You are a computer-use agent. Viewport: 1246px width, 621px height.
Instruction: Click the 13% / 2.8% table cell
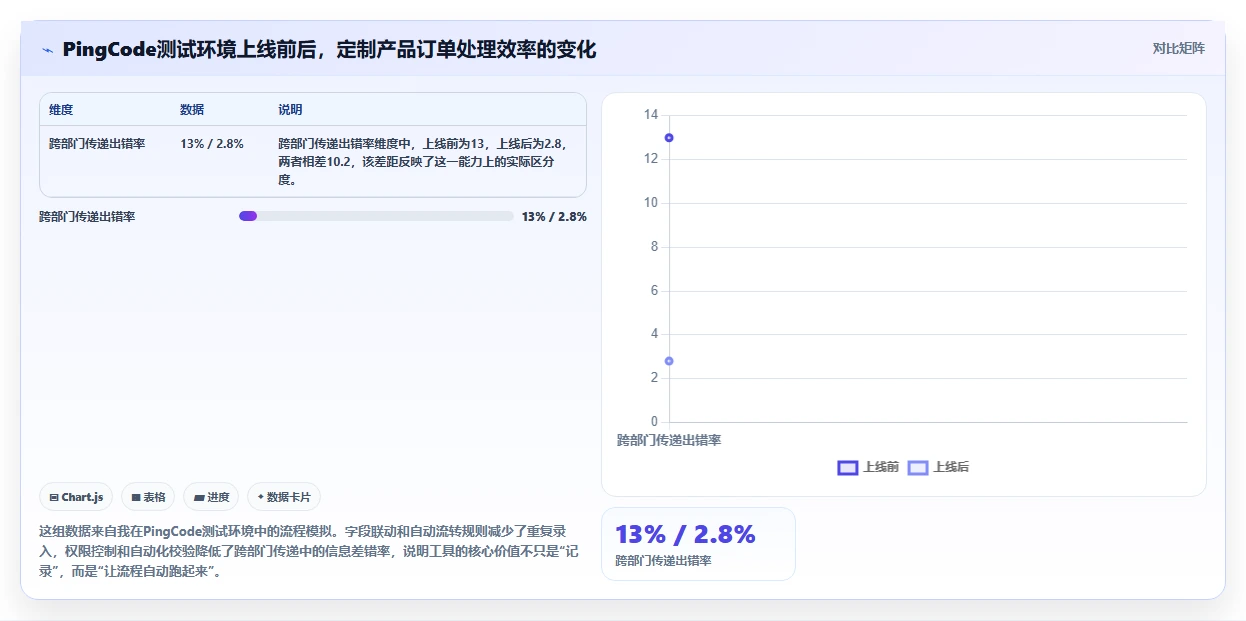point(212,144)
